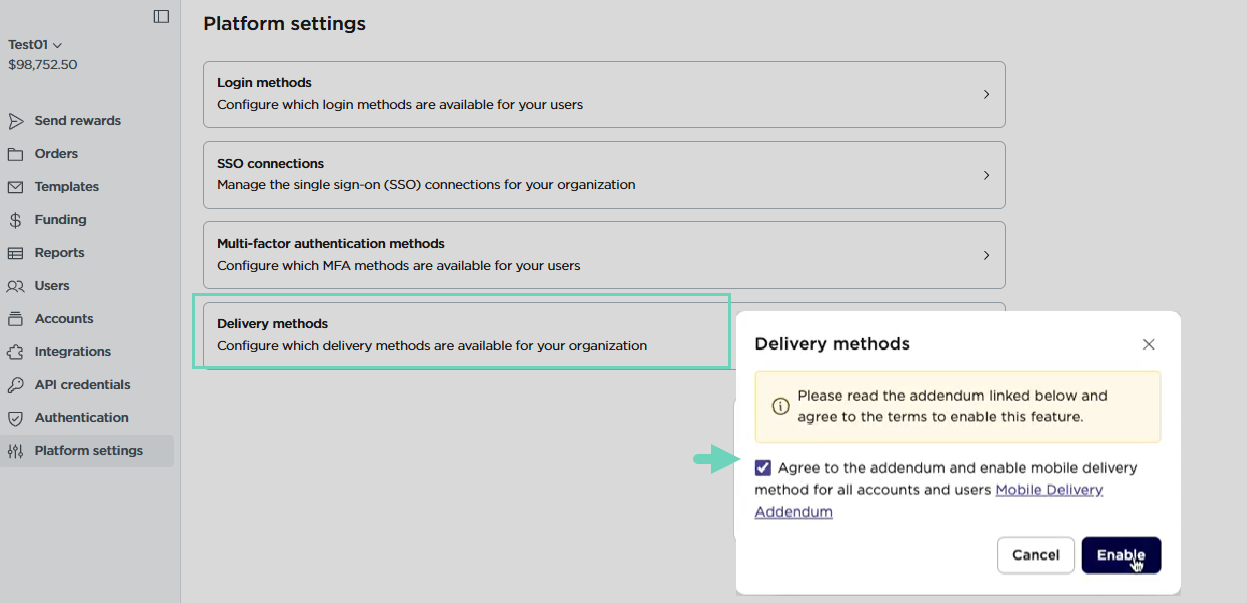Uncheck the agree to addendum checkbox
Image resolution: width=1247 pixels, height=603 pixels.
pos(763,468)
